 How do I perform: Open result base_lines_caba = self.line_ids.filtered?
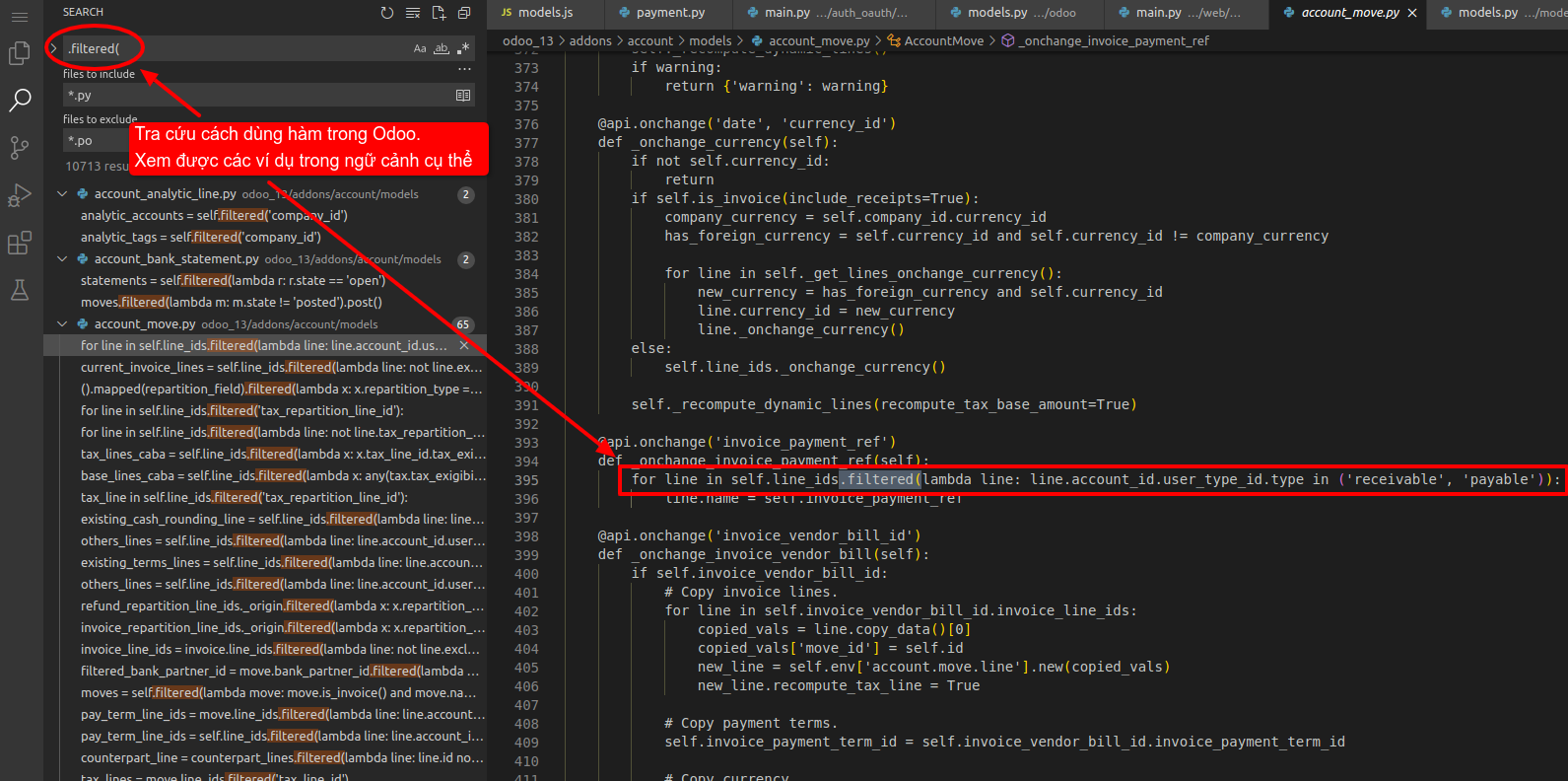[x=284, y=476]
